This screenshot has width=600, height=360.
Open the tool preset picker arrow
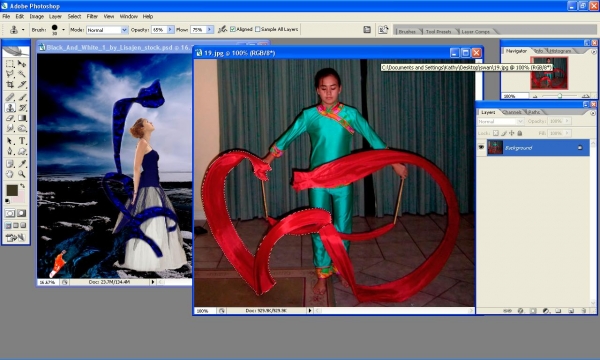(x=23, y=29)
